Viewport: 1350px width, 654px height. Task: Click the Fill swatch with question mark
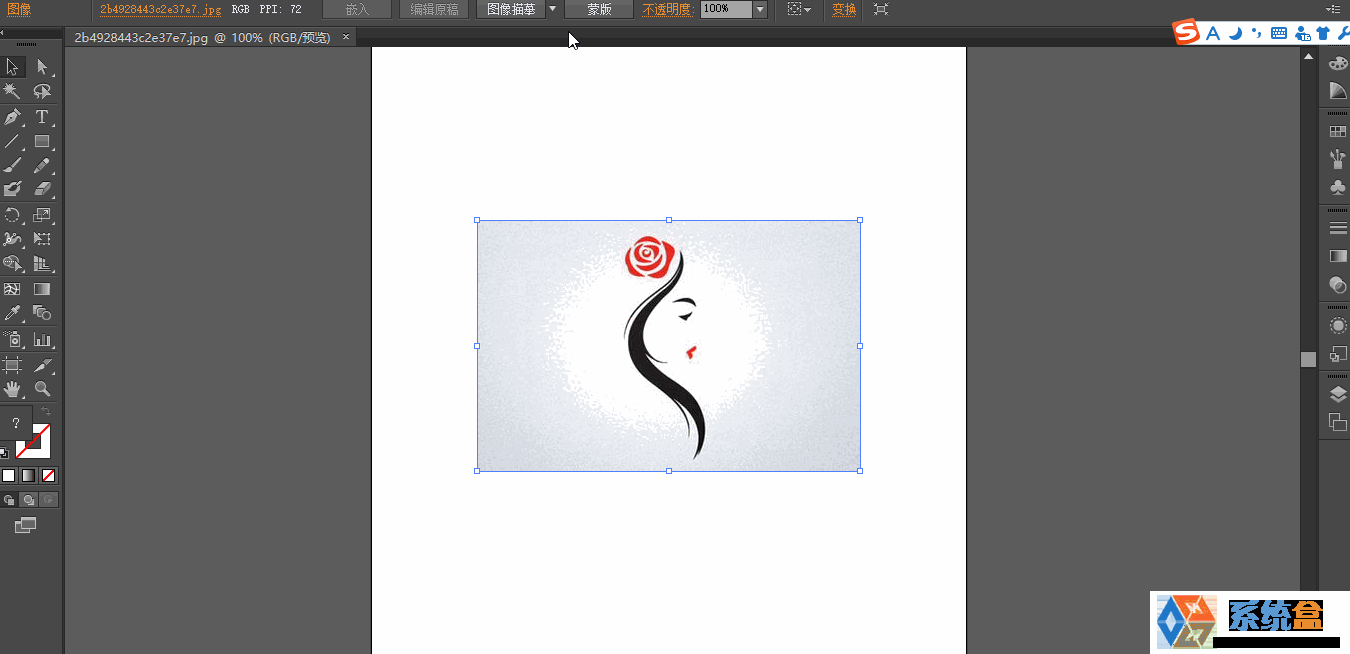click(16, 423)
